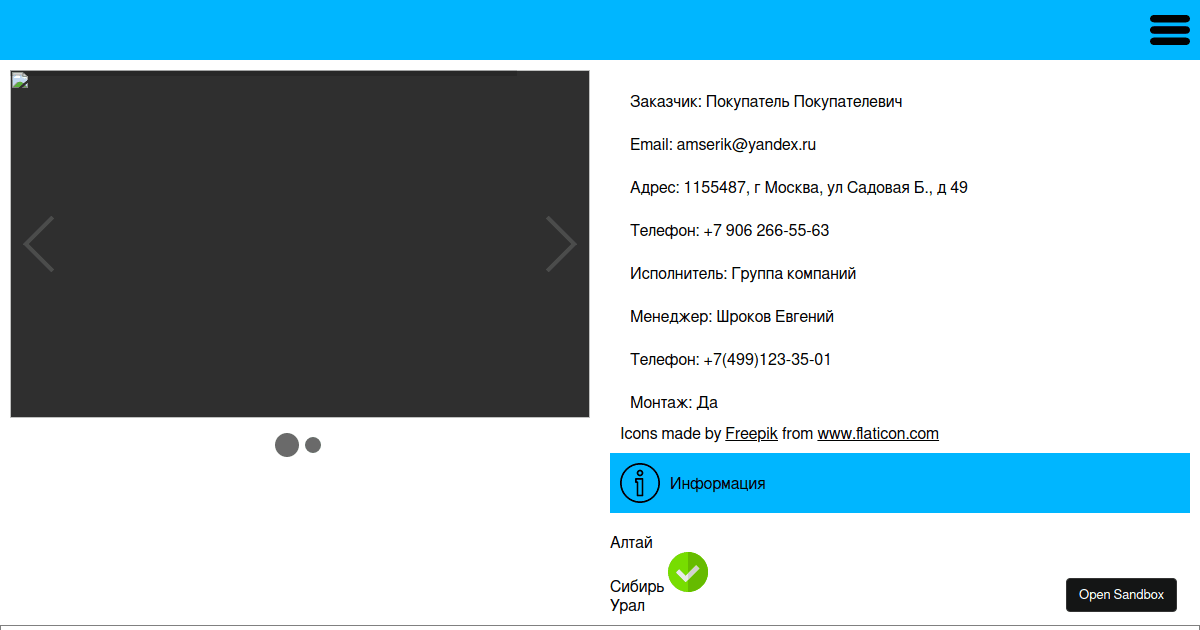Select the Алтай region
The height and width of the screenshot is (630, 1200).
click(631, 542)
